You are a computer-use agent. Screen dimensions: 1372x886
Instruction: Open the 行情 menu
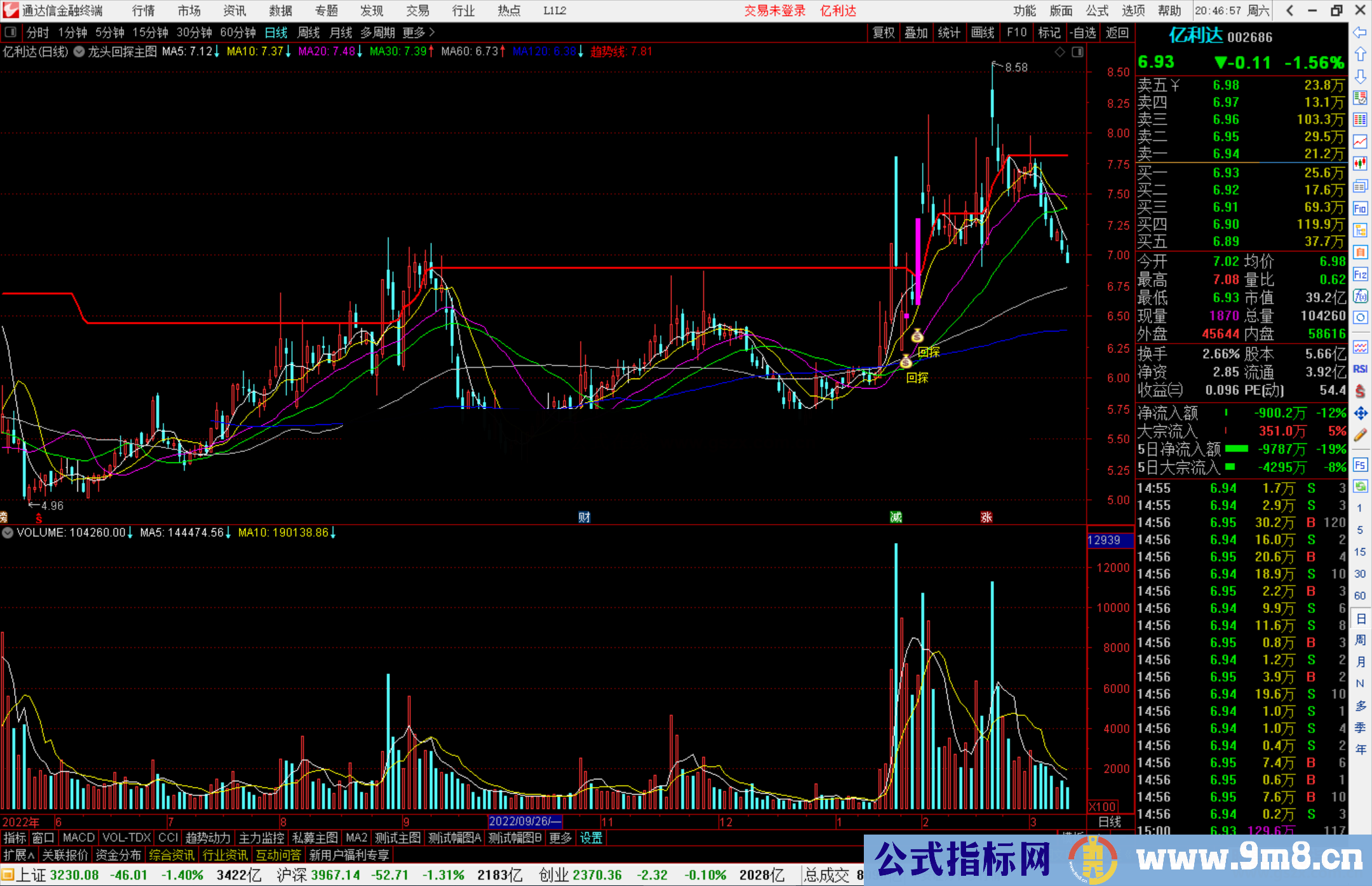coord(144,11)
